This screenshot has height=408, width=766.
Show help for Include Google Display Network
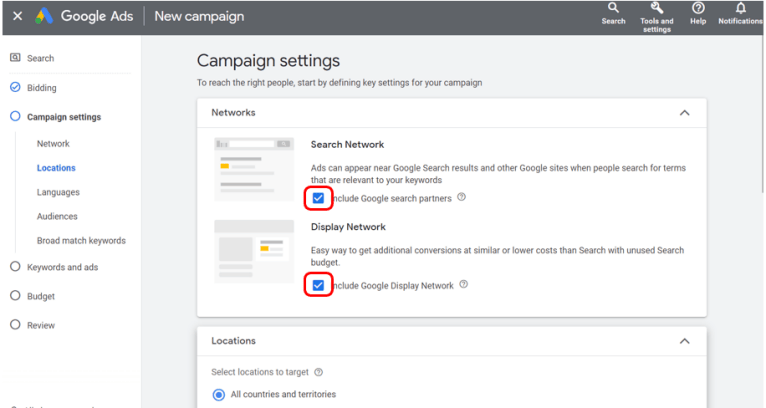point(464,284)
